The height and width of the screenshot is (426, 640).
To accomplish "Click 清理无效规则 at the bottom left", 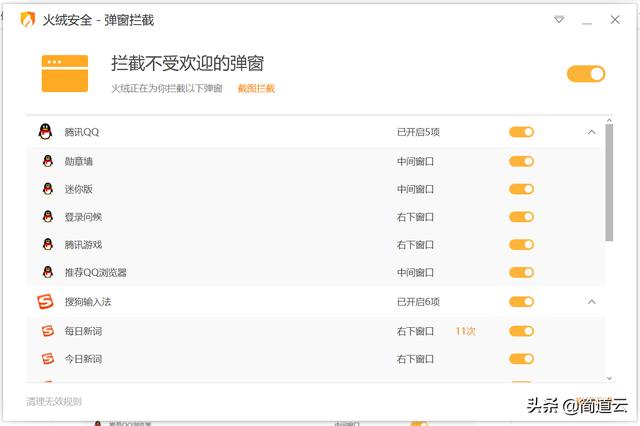I will [54, 402].
